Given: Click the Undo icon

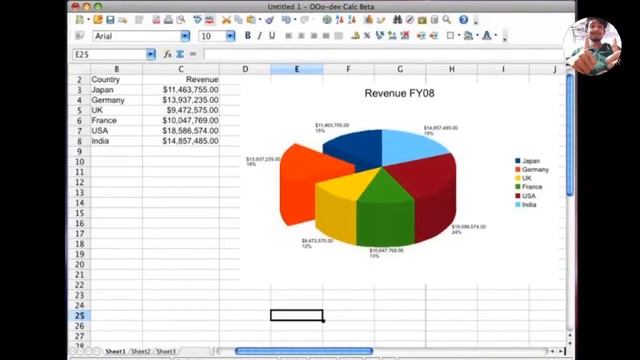Looking at the screenshot, I should [x=286, y=20].
